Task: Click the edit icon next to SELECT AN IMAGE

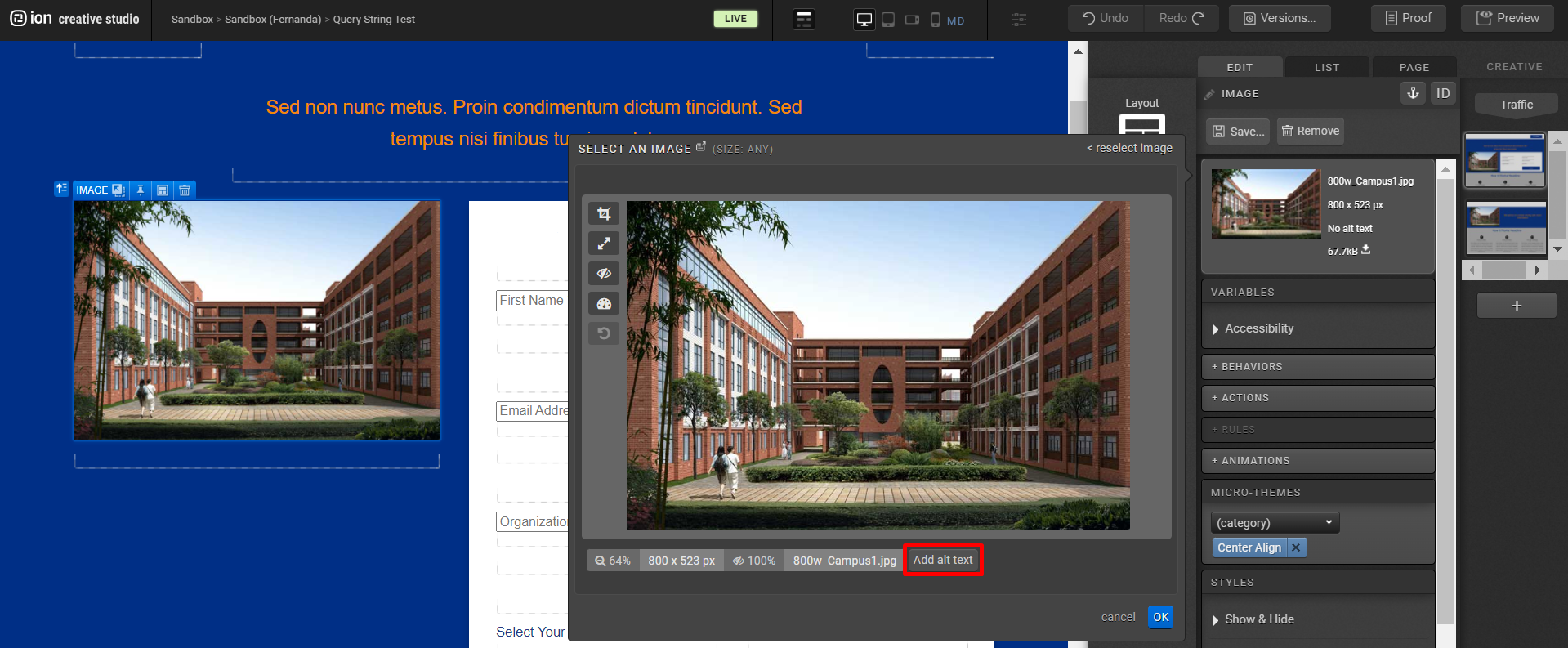Action: [701, 147]
